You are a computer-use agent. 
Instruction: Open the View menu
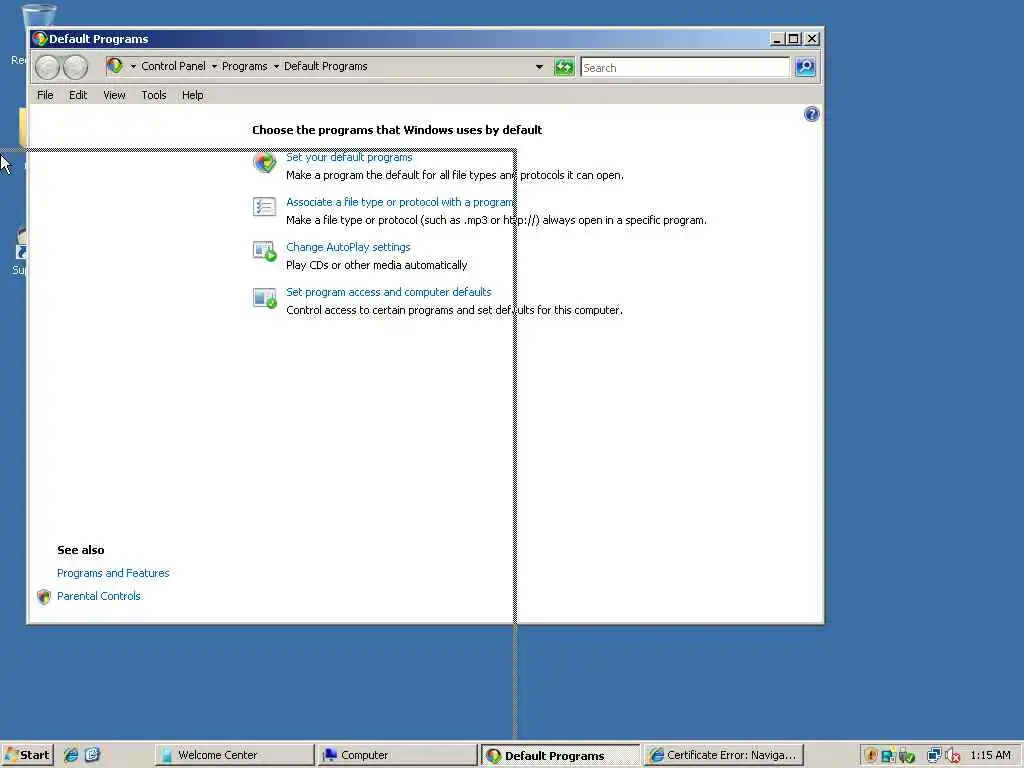pyautogui.click(x=114, y=95)
